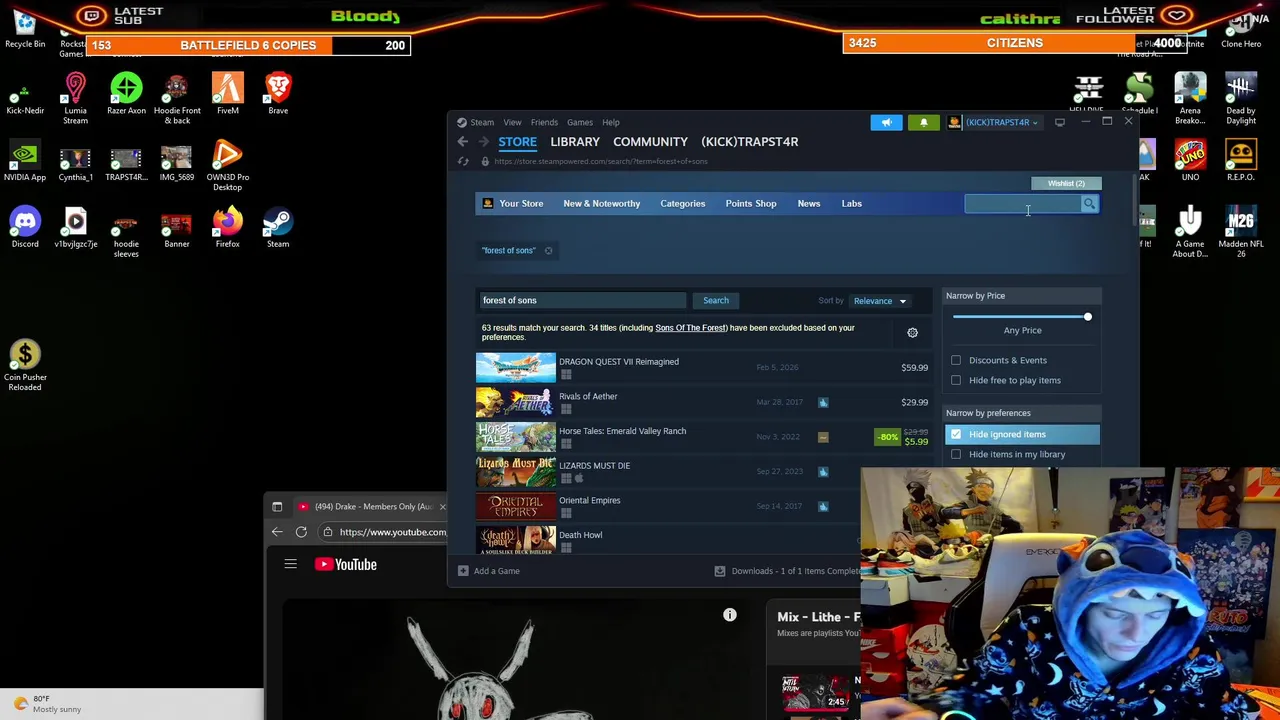
Task: Click the "forest of sons" term field
Action: point(582,300)
